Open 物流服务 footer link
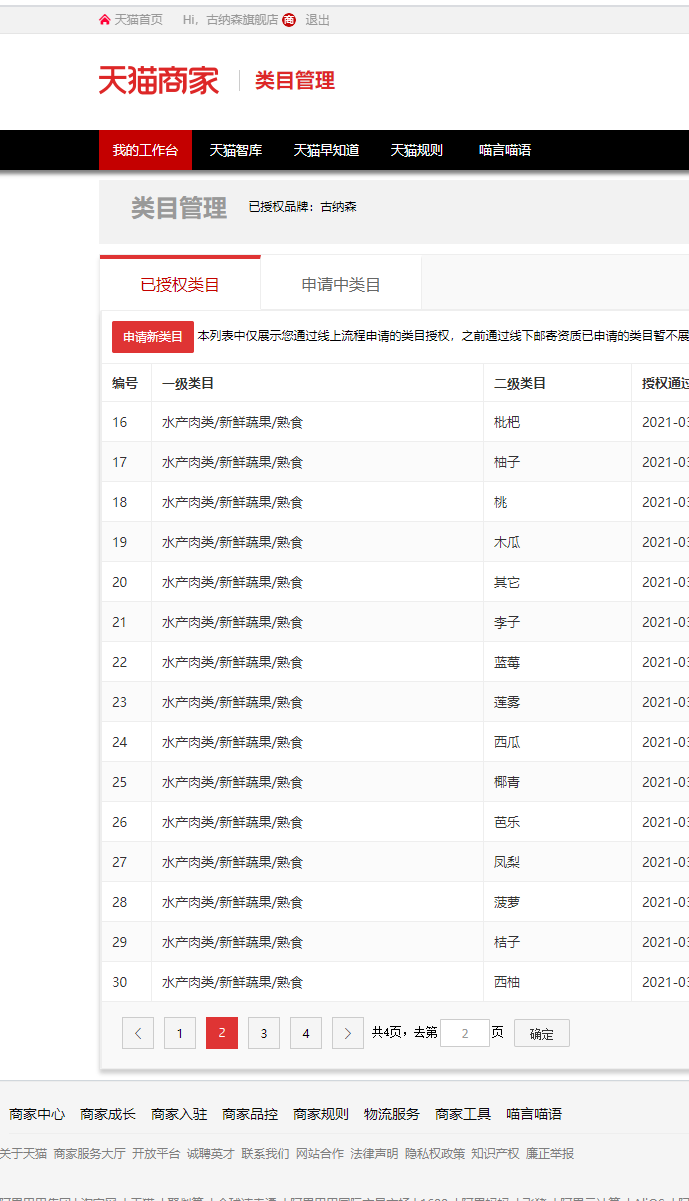The width and height of the screenshot is (689, 1201). [x=392, y=1114]
